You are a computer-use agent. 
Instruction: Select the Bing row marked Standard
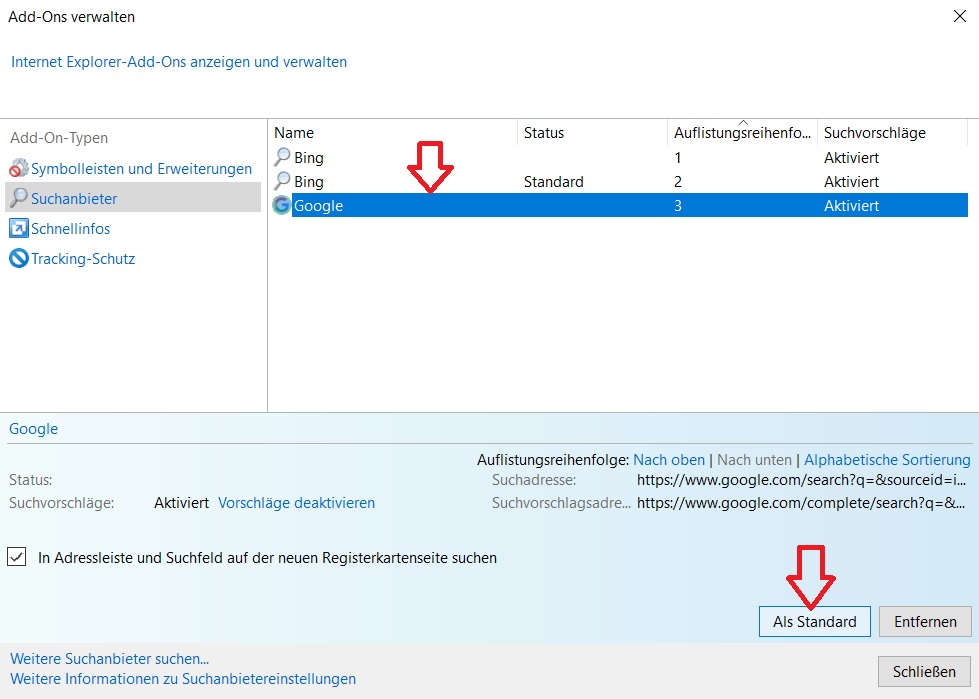309,182
